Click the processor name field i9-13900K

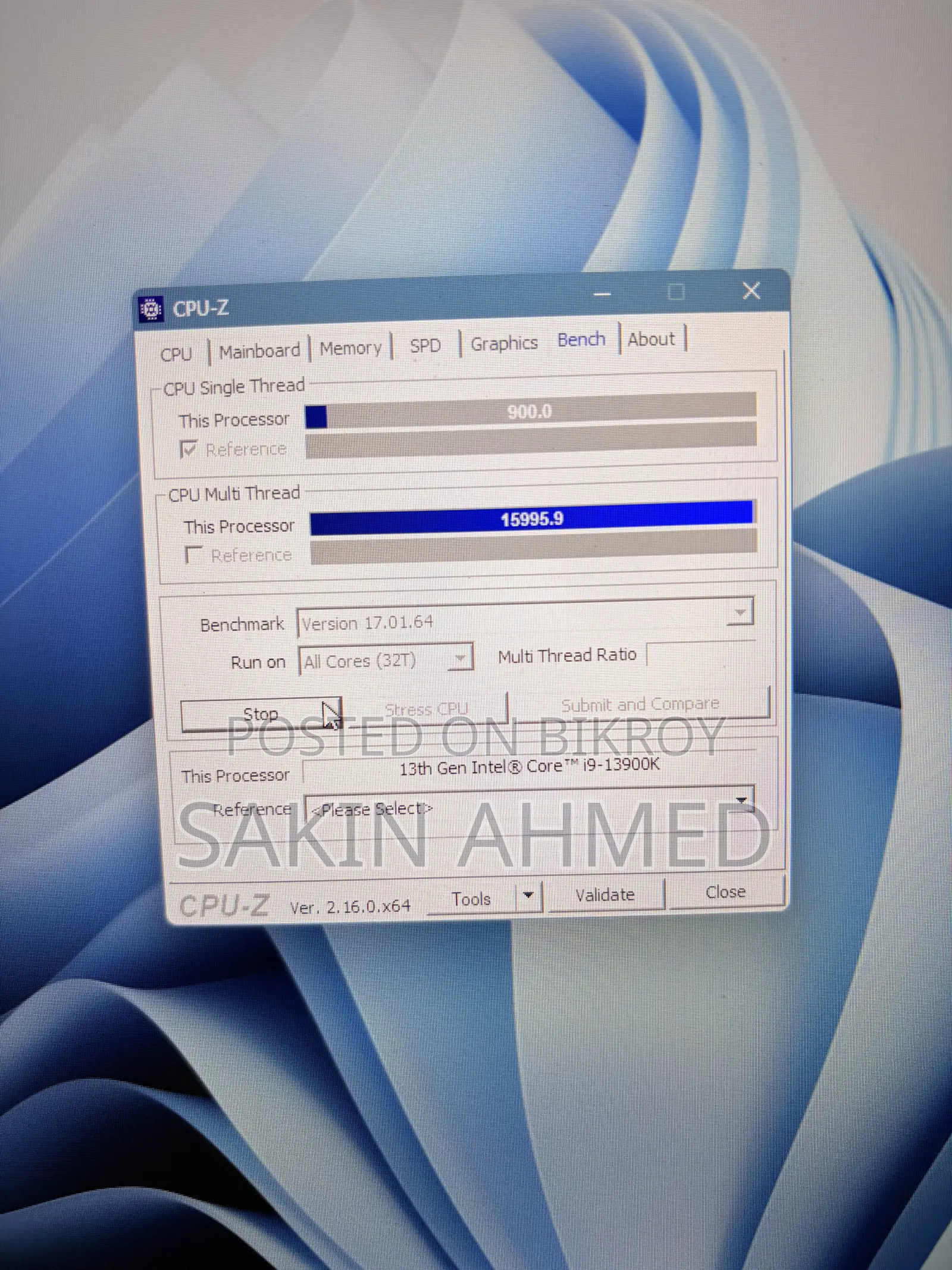[x=528, y=767]
